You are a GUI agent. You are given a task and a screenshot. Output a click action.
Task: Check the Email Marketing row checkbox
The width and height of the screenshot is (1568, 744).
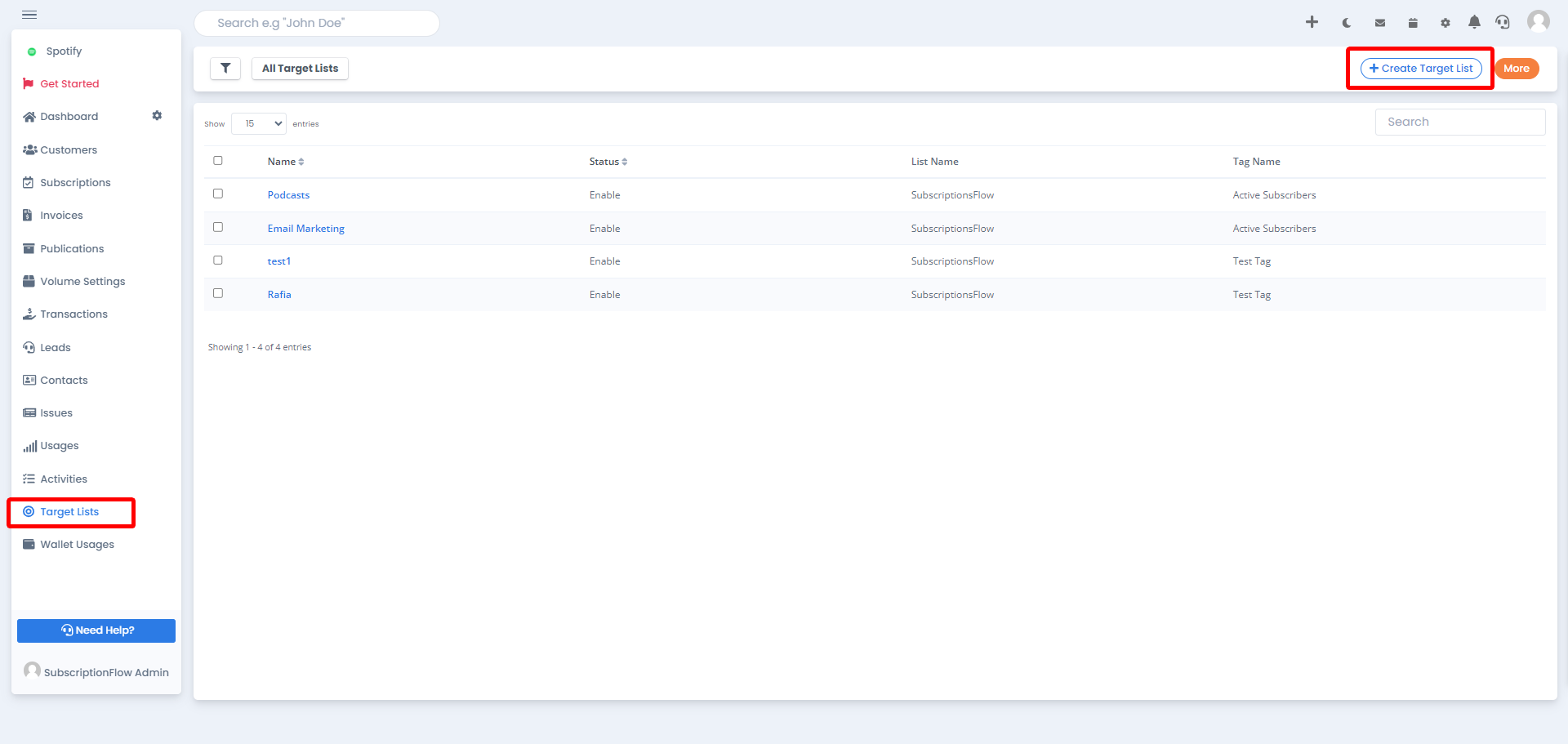[218, 227]
